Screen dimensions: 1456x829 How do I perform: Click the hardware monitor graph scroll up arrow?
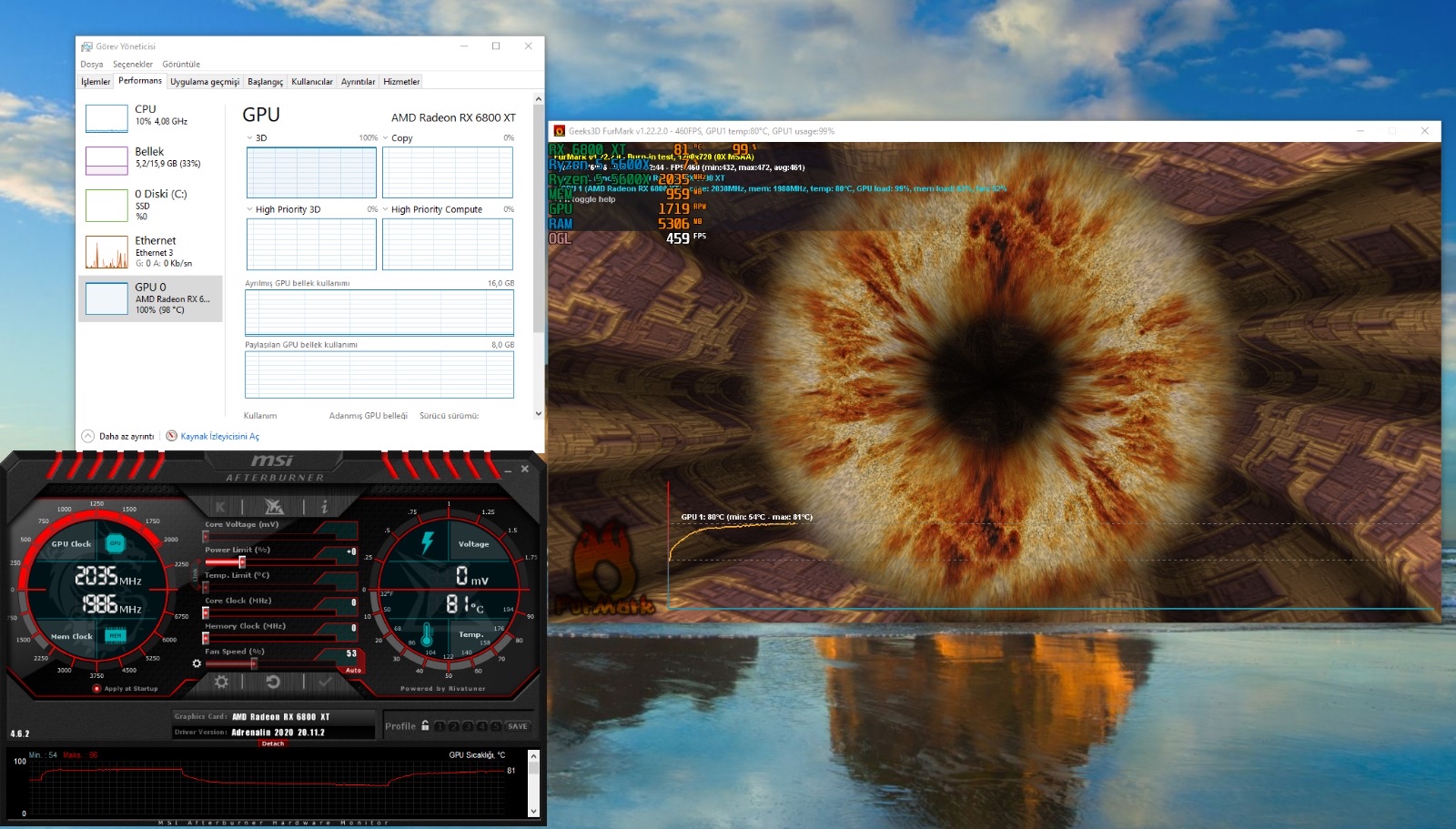click(x=534, y=755)
